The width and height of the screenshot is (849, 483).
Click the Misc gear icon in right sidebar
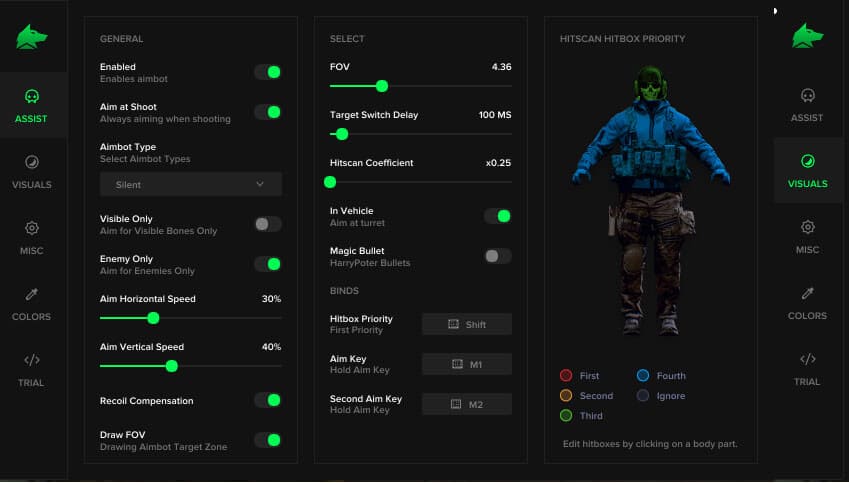[807, 228]
